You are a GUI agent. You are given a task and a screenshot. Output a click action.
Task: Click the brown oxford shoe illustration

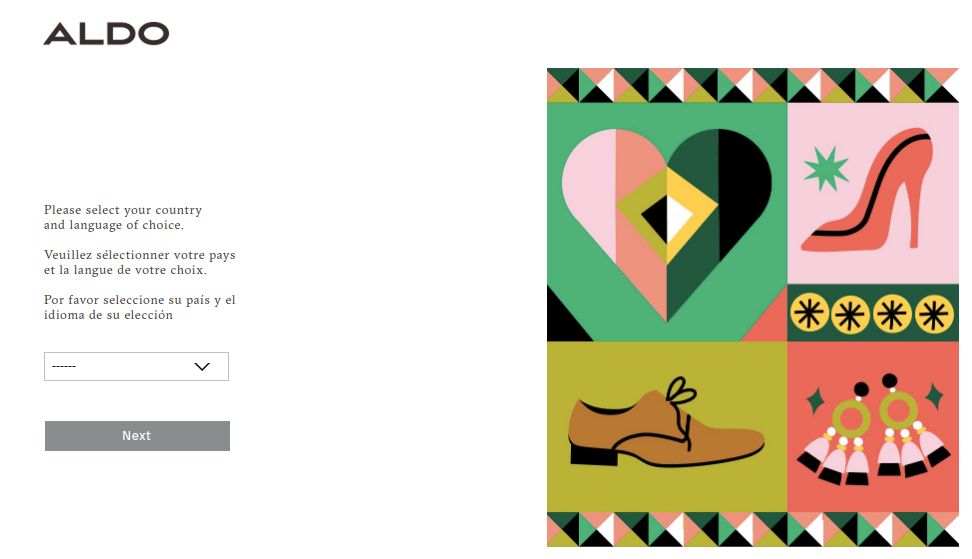click(x=666, y=423)
